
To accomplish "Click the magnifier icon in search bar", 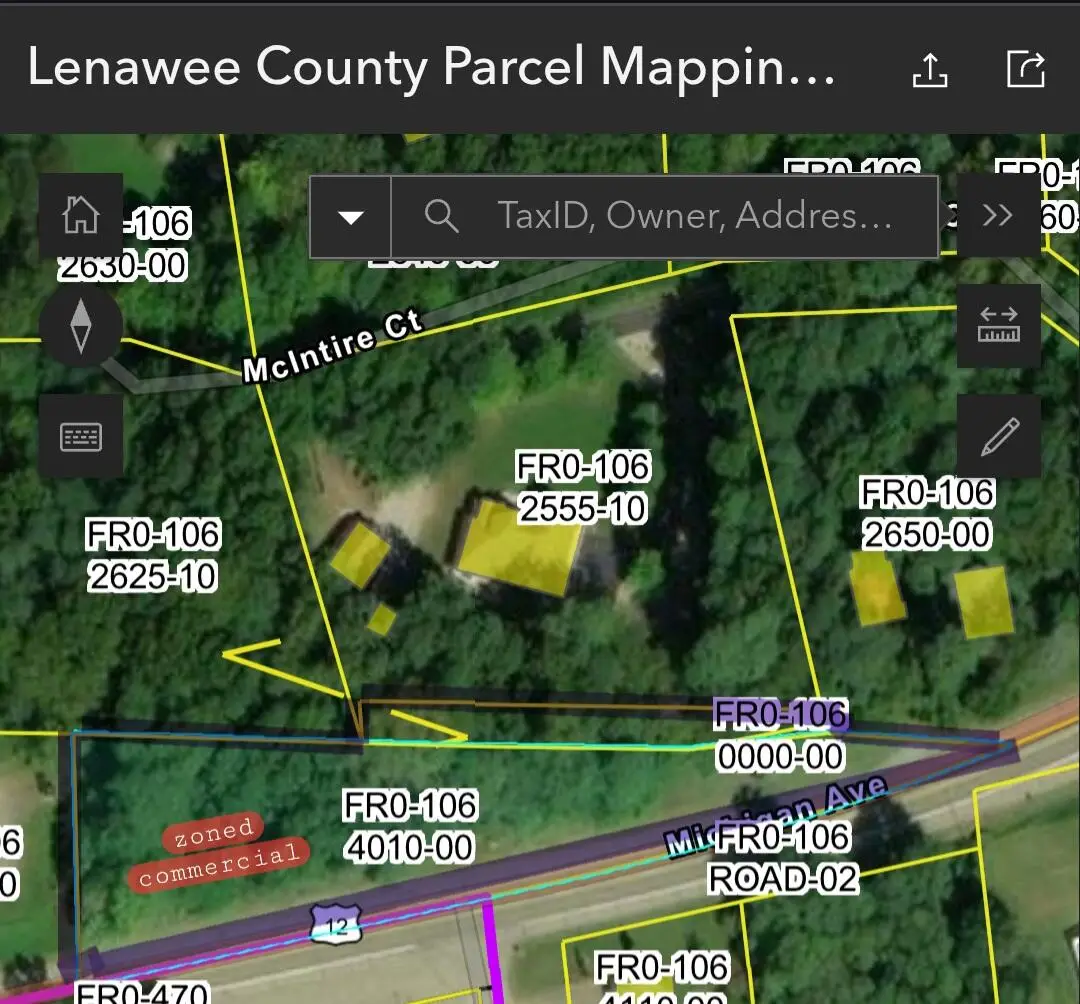I will (x=440, y=216).
